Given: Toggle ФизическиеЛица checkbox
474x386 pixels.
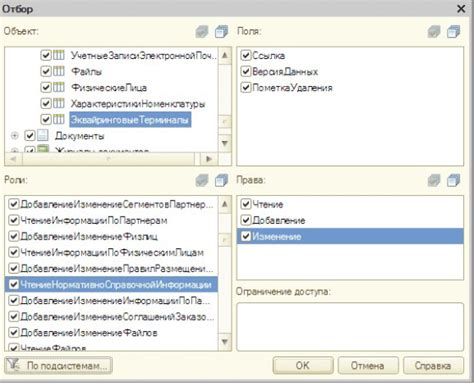Looking at the screenshot, I should (x=46, y=87).
